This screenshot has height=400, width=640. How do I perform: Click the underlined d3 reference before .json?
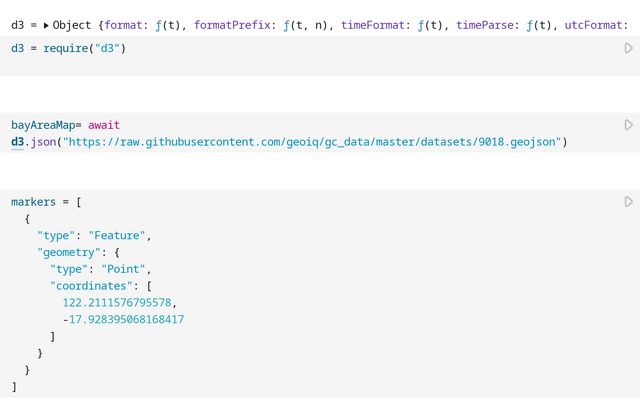tap(19, 142)
